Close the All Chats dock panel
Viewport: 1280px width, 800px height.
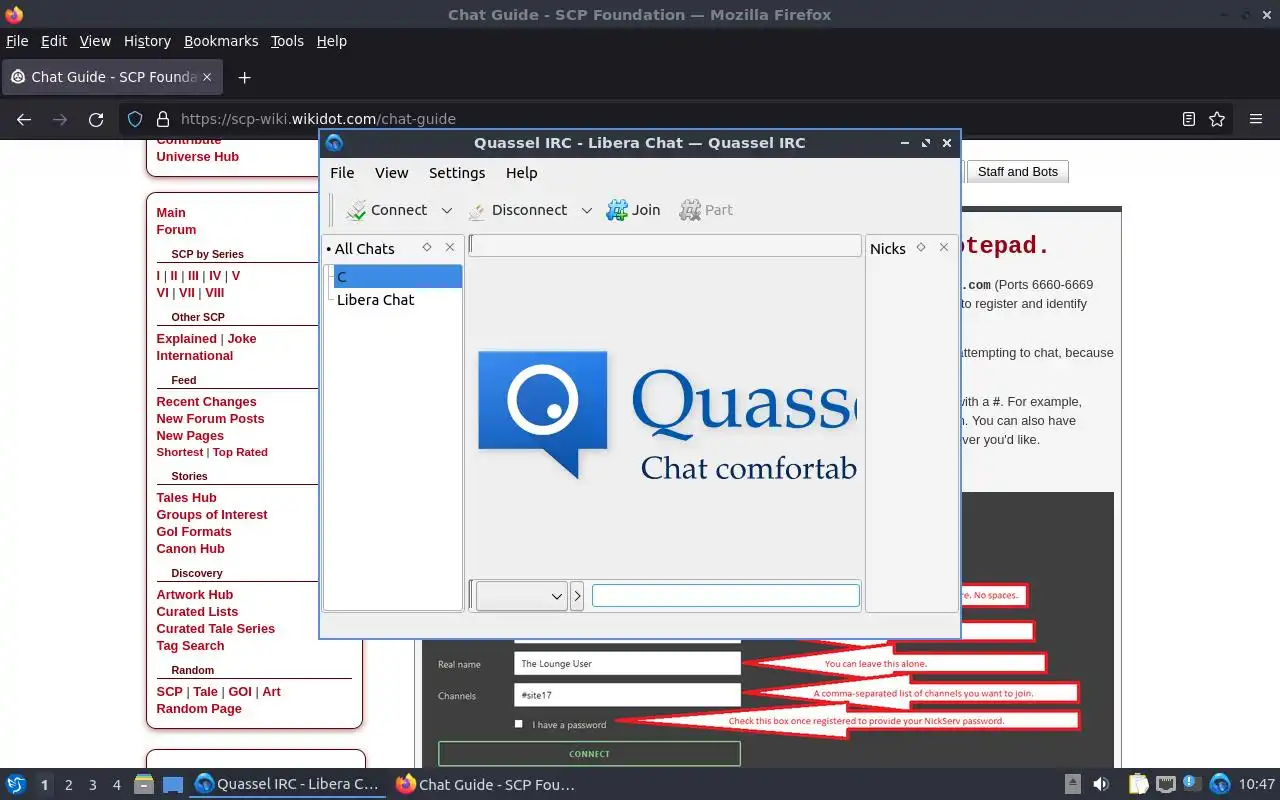450,247
